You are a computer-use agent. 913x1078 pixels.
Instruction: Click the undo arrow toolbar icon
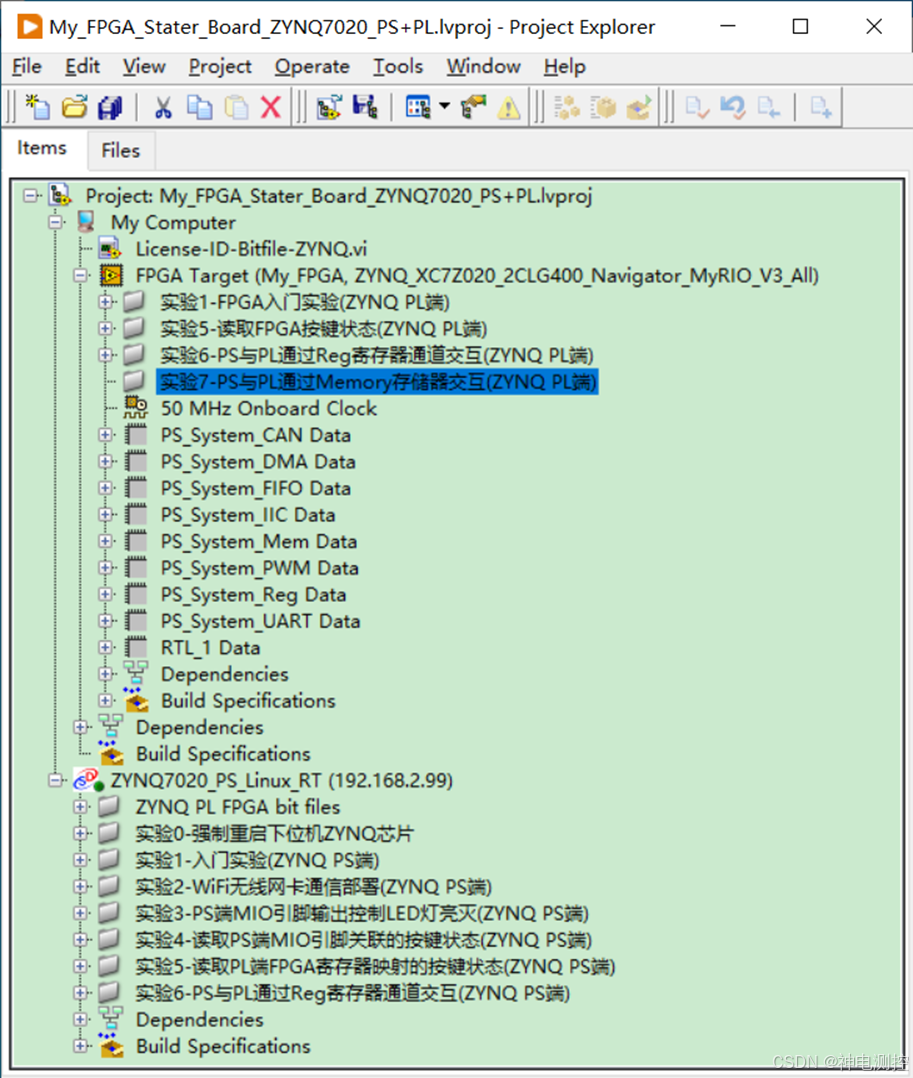tap(733, 107)
